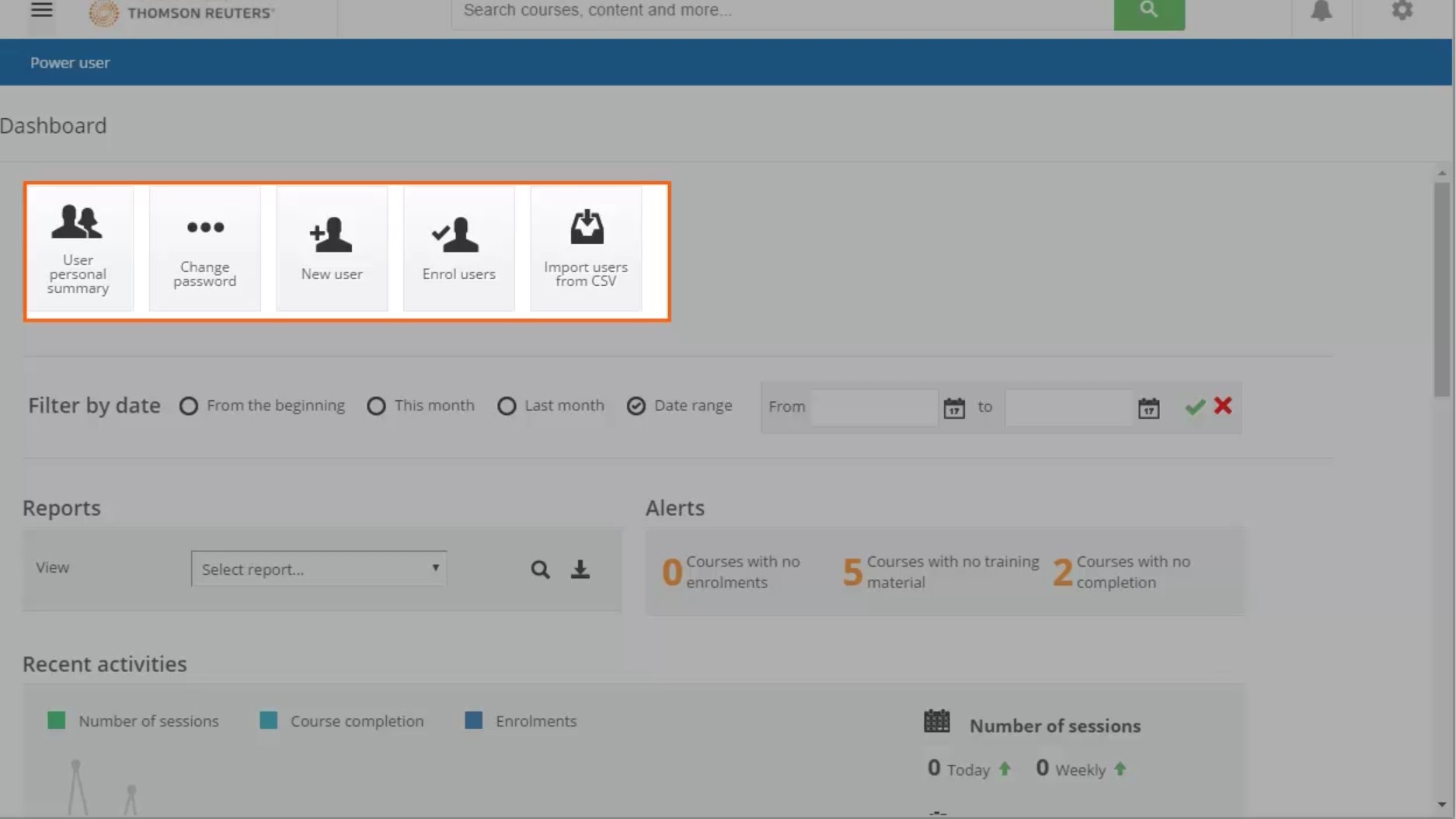This screenshot has width=1456, height=819.
Task: Open the hamburger navigation menu
Action: coord(42,11)
